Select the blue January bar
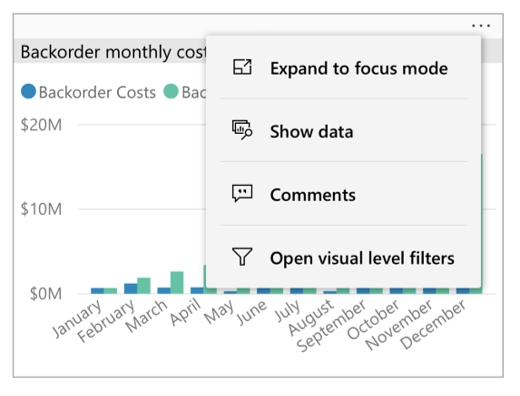 97,291
